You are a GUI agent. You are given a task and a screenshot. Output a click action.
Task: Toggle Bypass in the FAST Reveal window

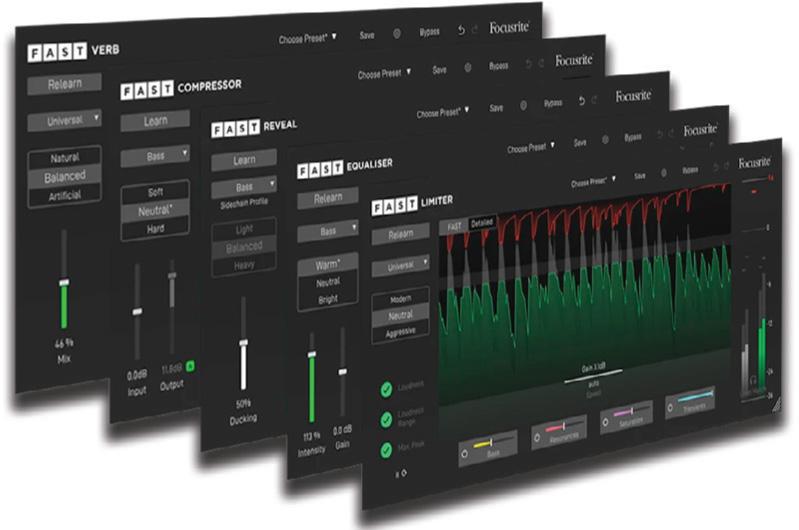tap(553, 103)
